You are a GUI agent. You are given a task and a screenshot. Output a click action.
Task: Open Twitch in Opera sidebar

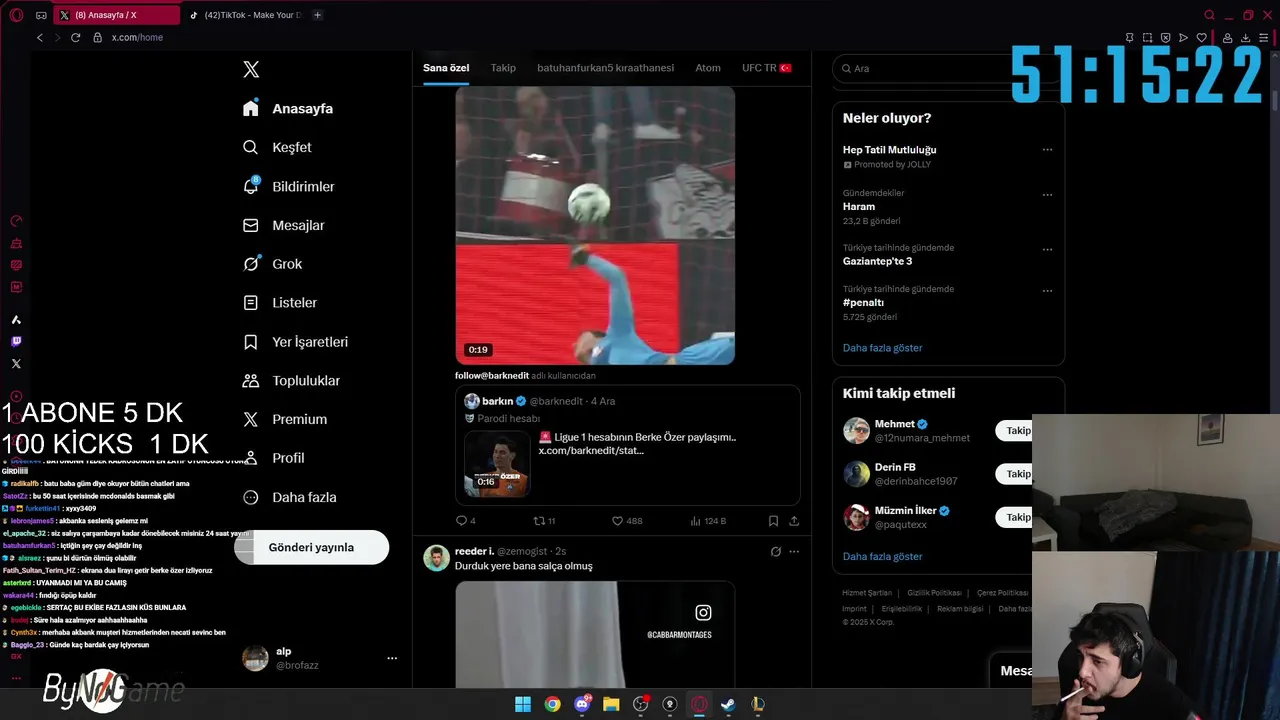[16, 342]
